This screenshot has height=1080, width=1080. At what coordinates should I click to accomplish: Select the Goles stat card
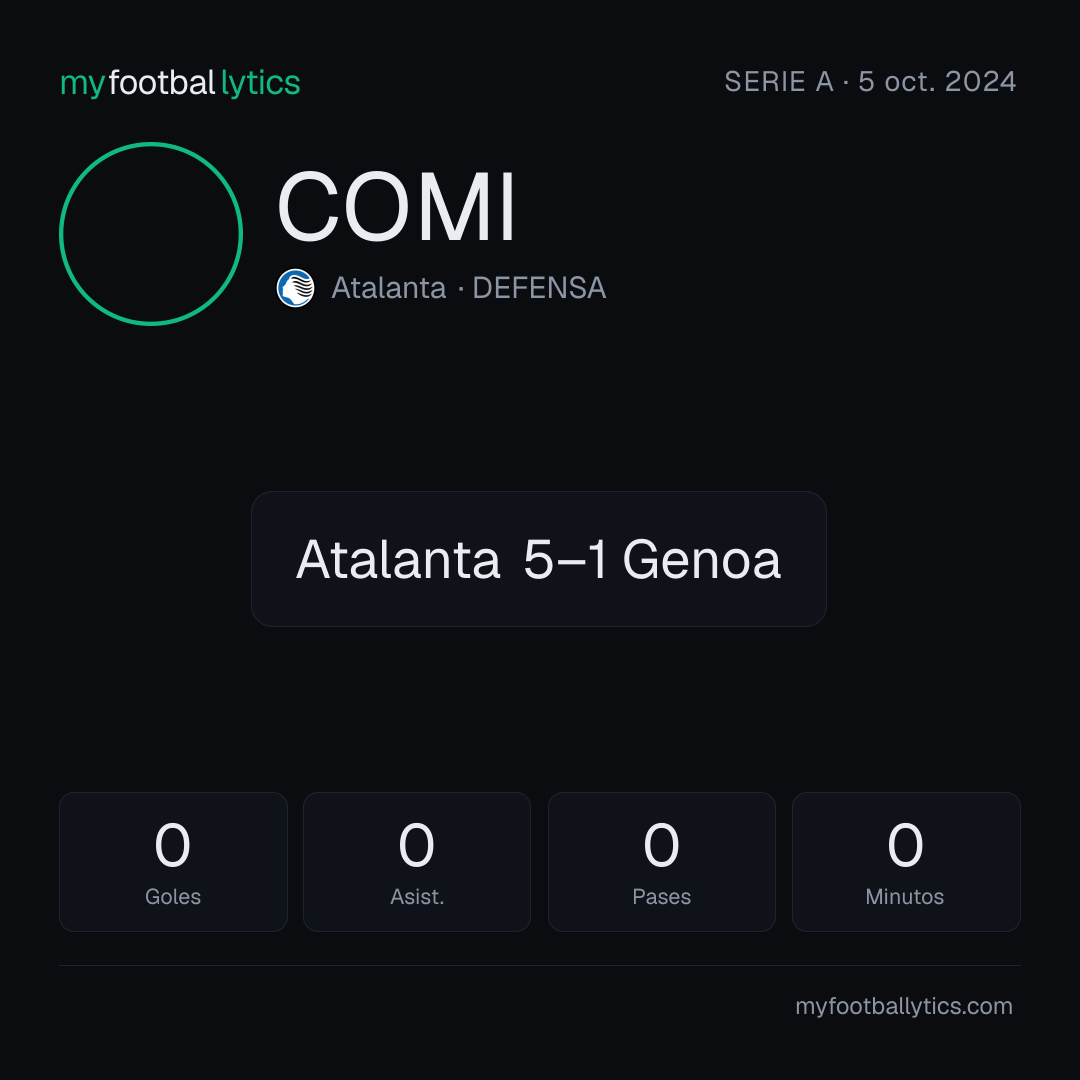(173, 862)
